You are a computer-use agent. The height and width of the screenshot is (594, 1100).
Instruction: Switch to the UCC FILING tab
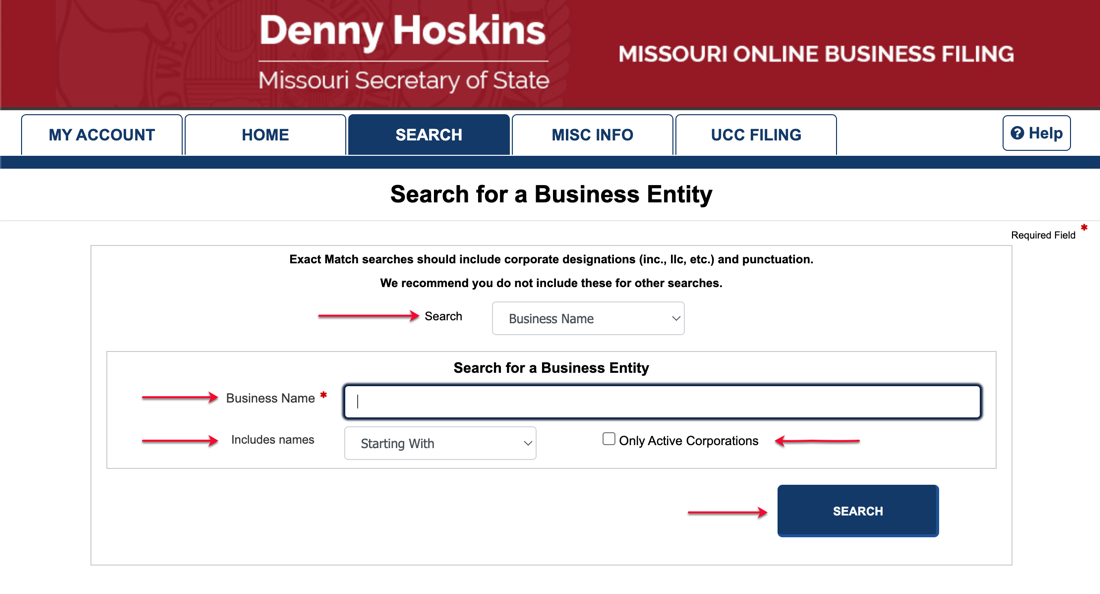pyautogui.click(x=756, y=135)
